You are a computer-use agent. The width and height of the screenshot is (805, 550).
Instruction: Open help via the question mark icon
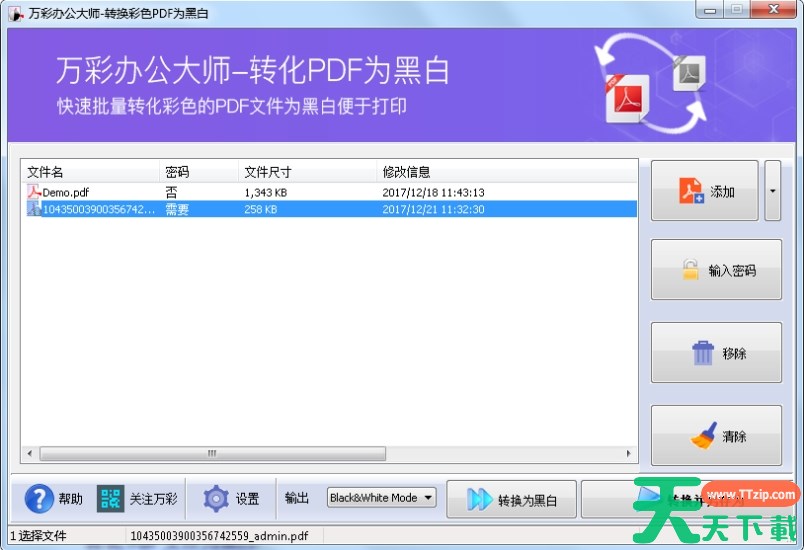click(39, 499)
